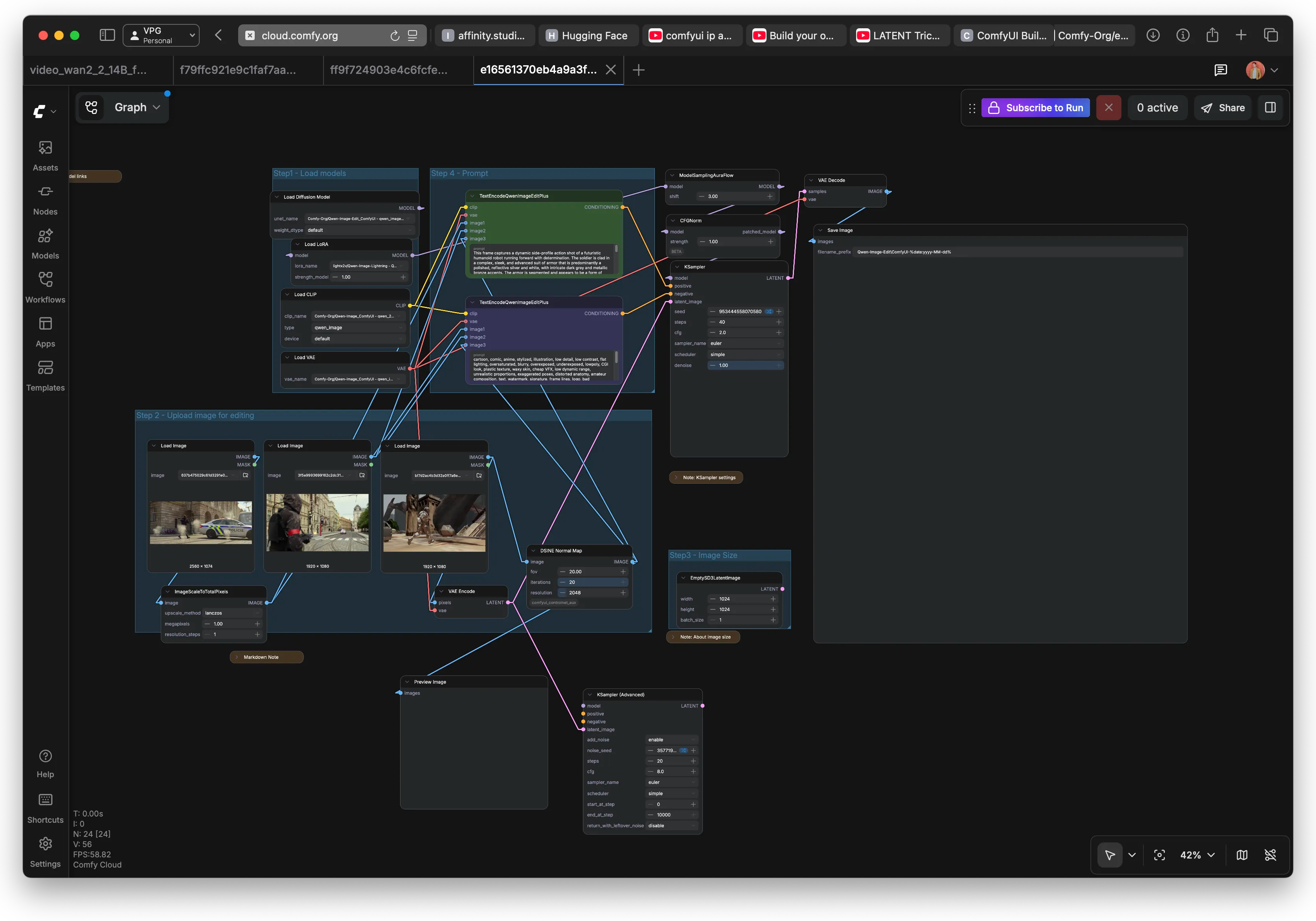Switch to the ff9f724903e4c6fcfe workflow tab
Screen dimensions: 1316x921
[389, 70]
